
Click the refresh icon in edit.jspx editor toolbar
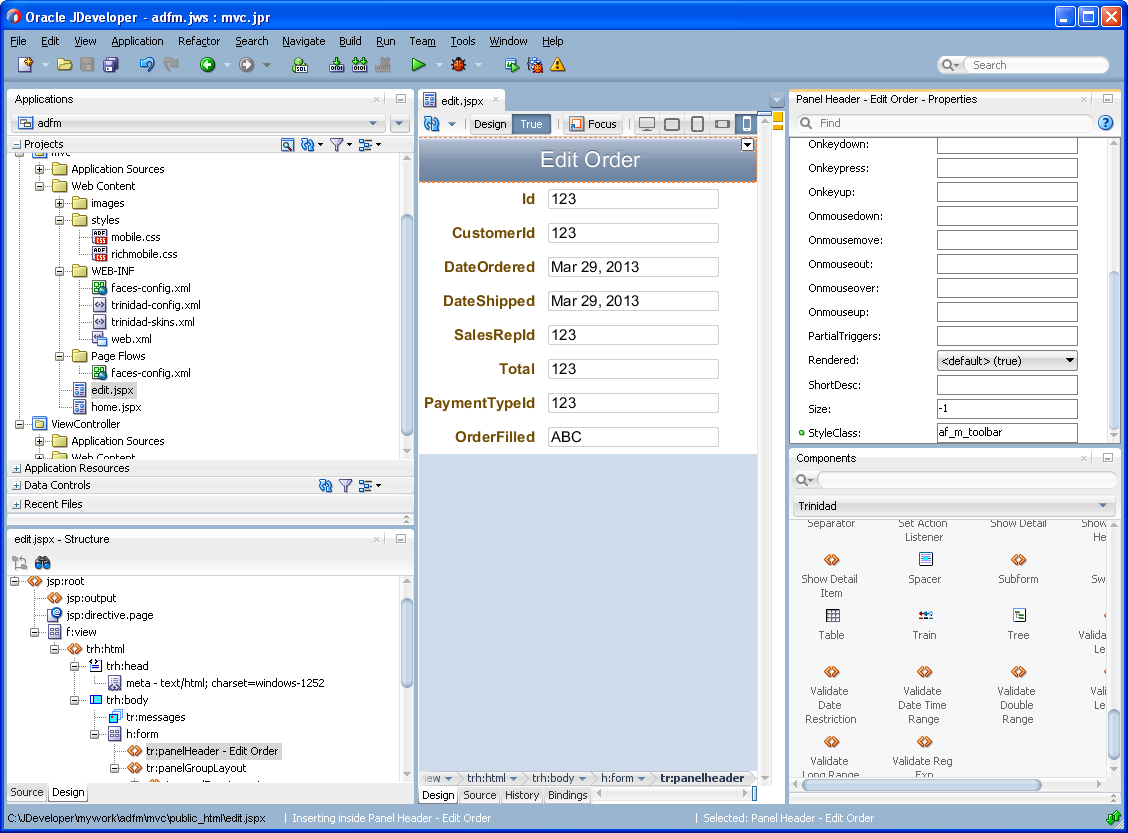(432, 124)
